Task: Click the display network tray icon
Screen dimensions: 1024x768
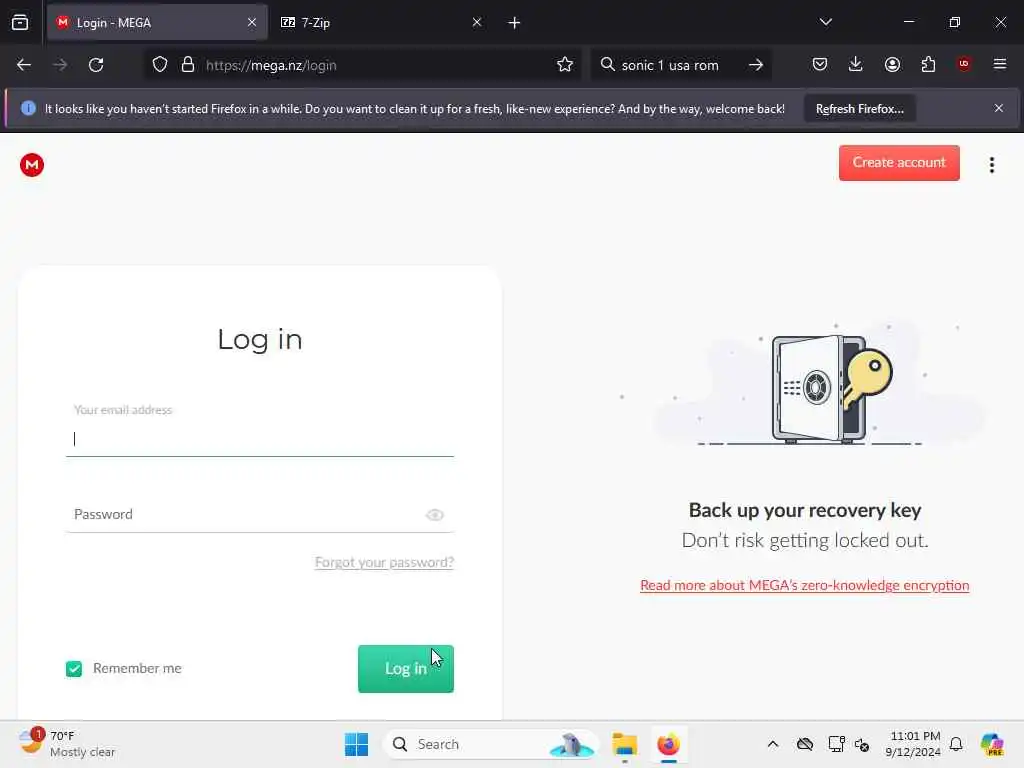Action: [837, 744]
